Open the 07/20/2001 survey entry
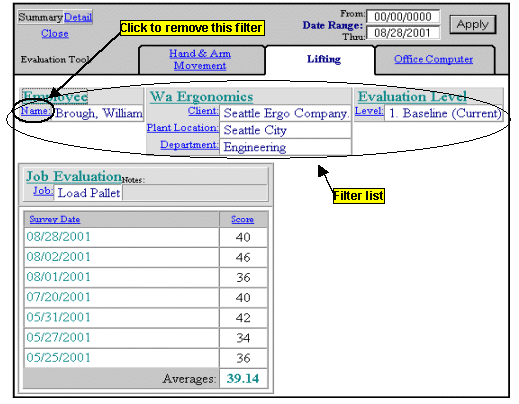This screenshot has height=404, width=519. [x=59, y=297]
